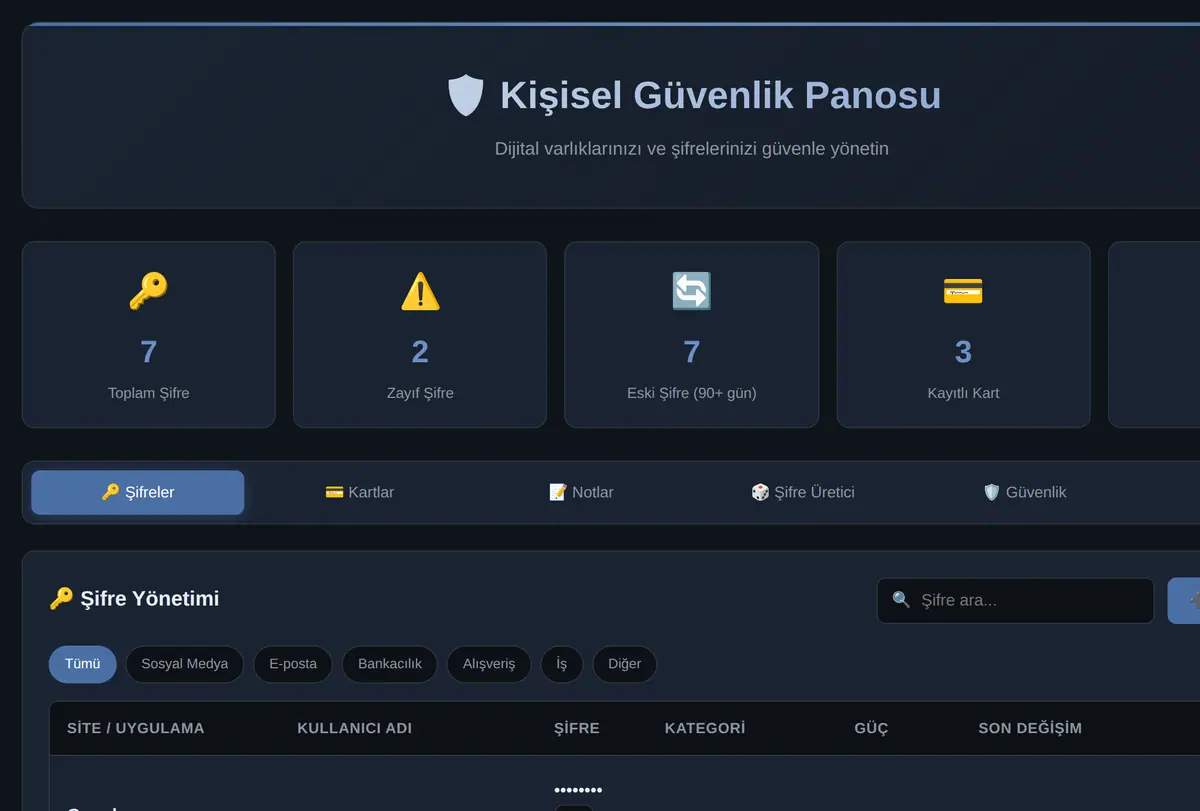Viewport: 1200px width, 811px height.
Task: Choose the Alışveriş filter chip
Action: coord(489,664)
